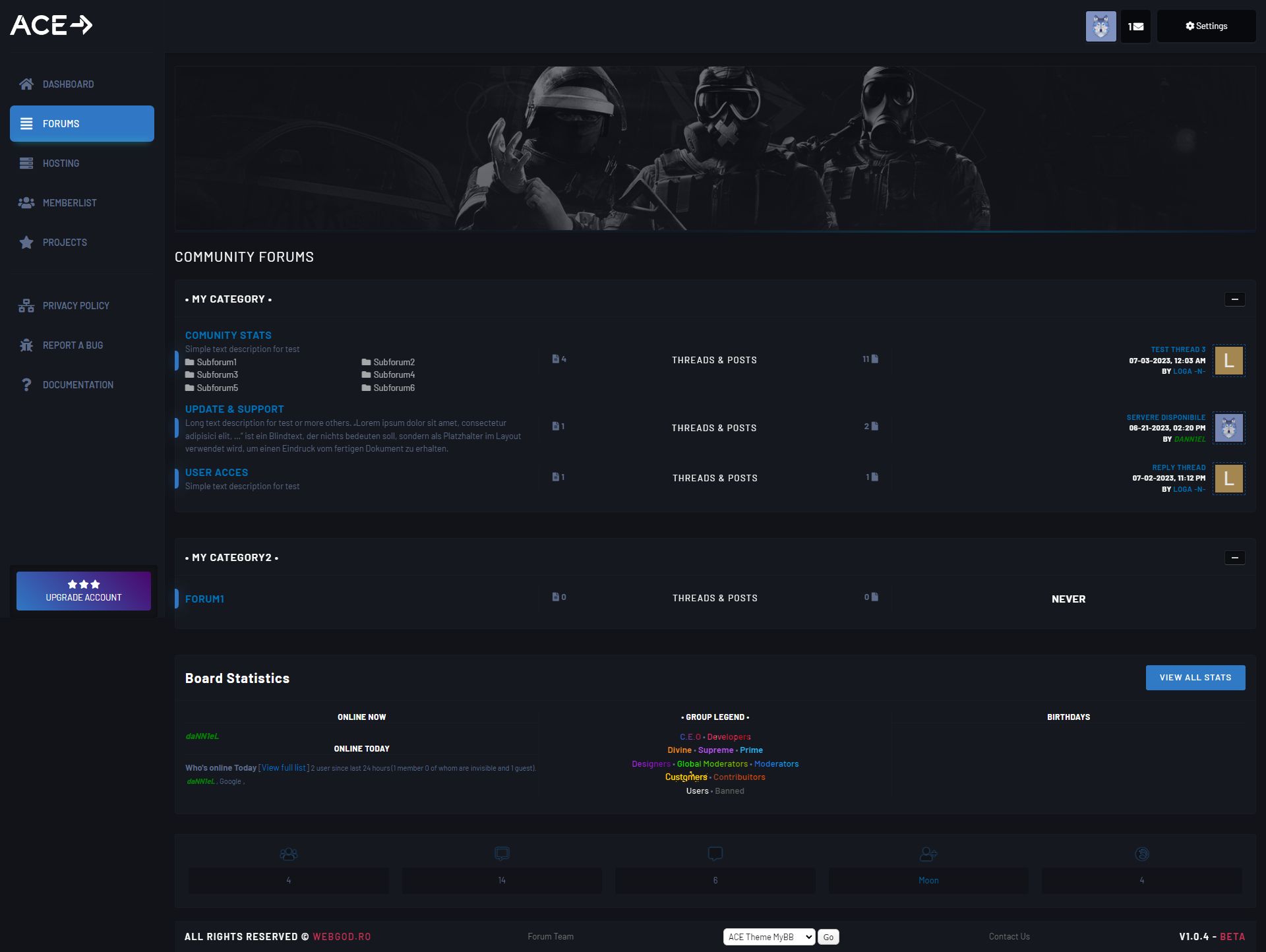Collapse the My Category2 section
This screenshot has height=952, width=1266.
pos(1234,558)
